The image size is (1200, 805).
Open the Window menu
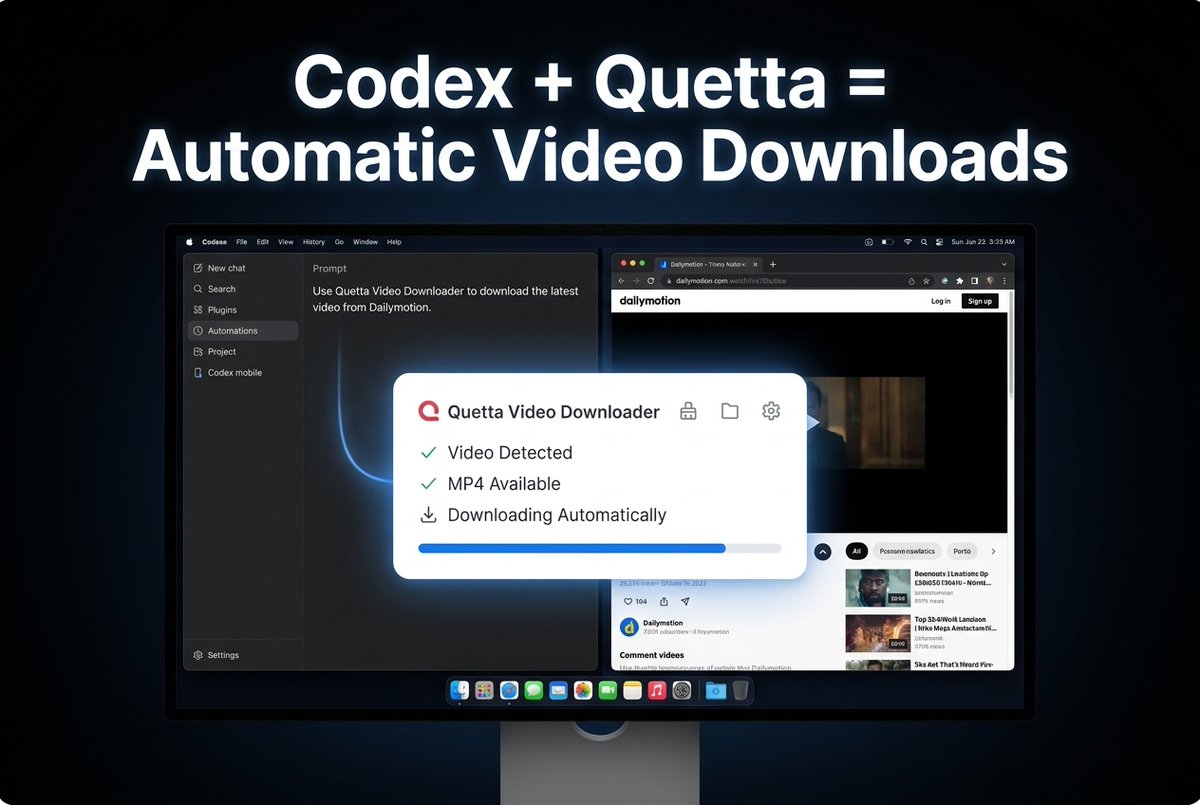click(x=365, y=242)
